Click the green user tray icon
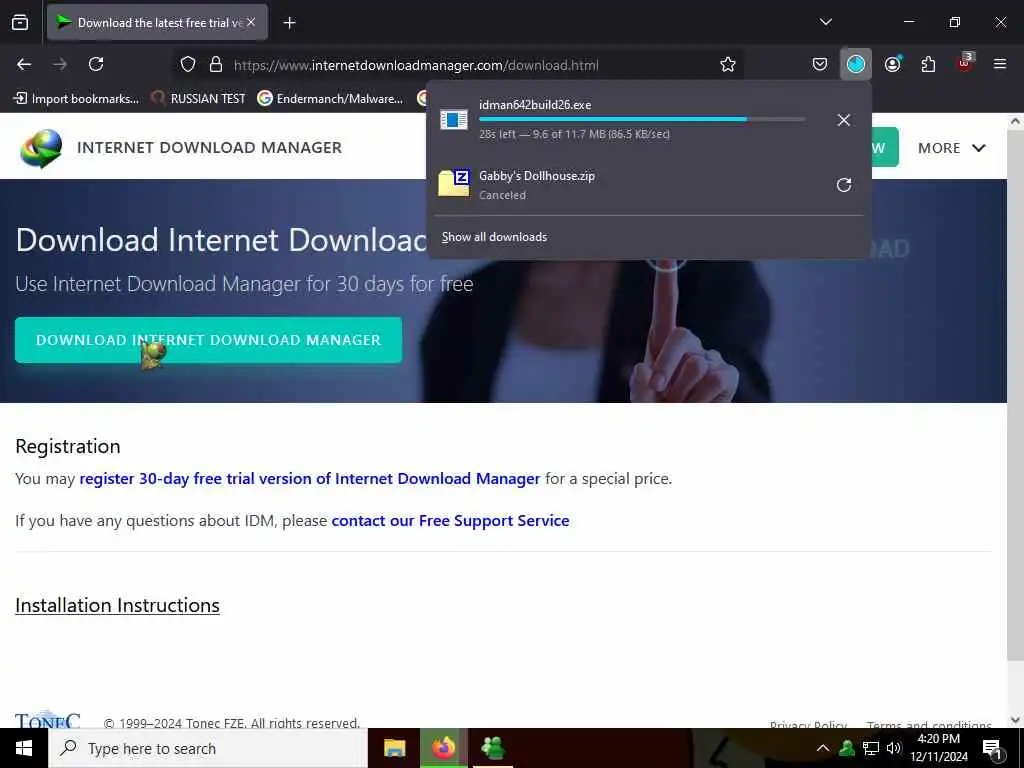The width and height of the screenshot is (1024, 768). coord(847,748)
